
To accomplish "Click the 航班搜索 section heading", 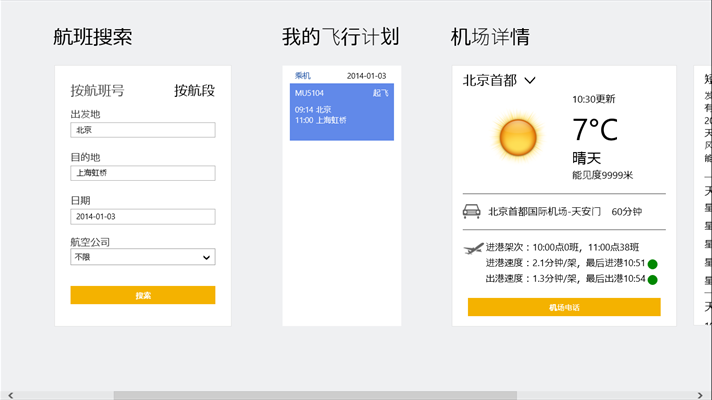I will click(x=93, y=37).
